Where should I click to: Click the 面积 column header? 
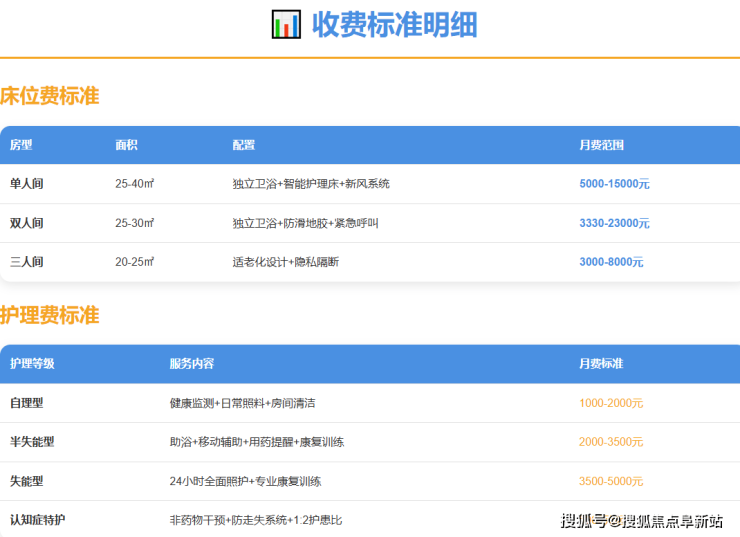(x=126, y=145)
